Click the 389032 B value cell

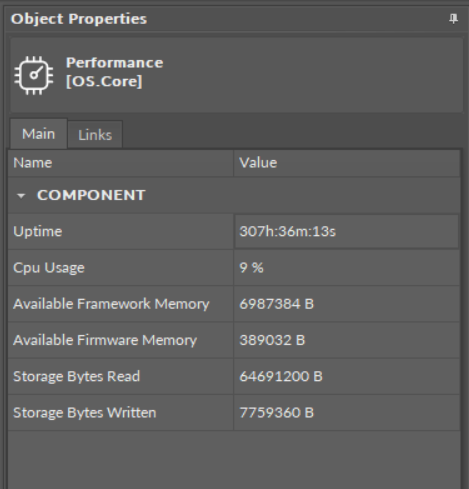pyautogui.click(x=347, y=340)
